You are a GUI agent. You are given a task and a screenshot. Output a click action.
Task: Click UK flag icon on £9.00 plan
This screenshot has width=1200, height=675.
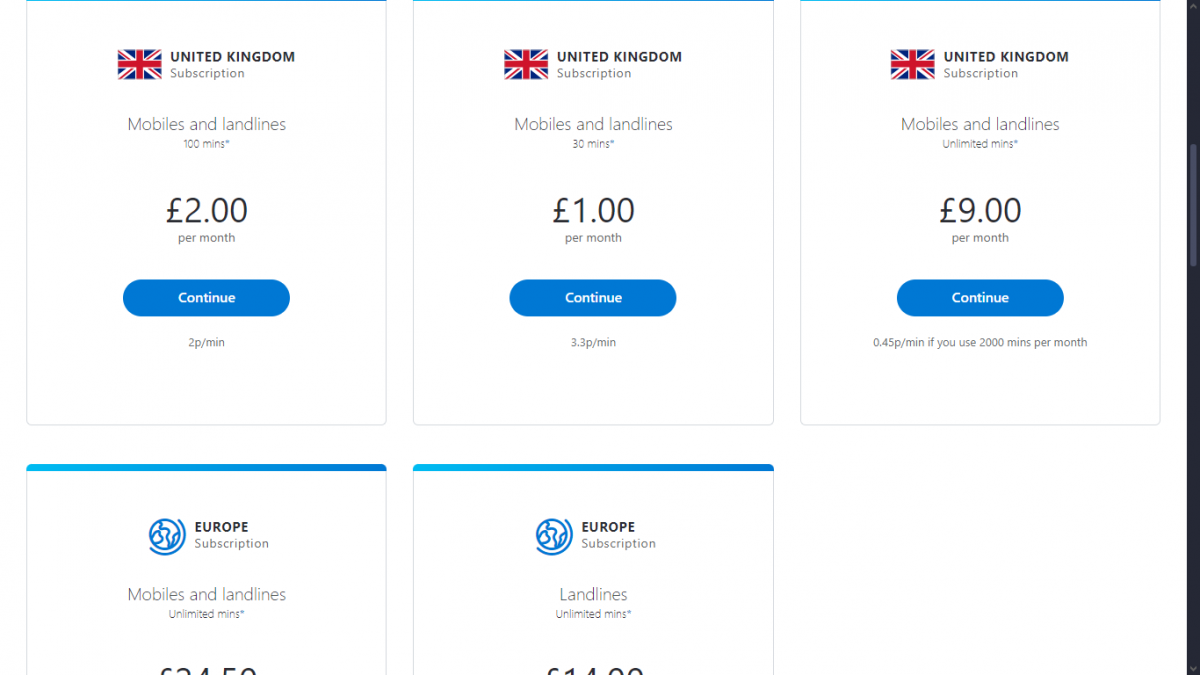912,65
